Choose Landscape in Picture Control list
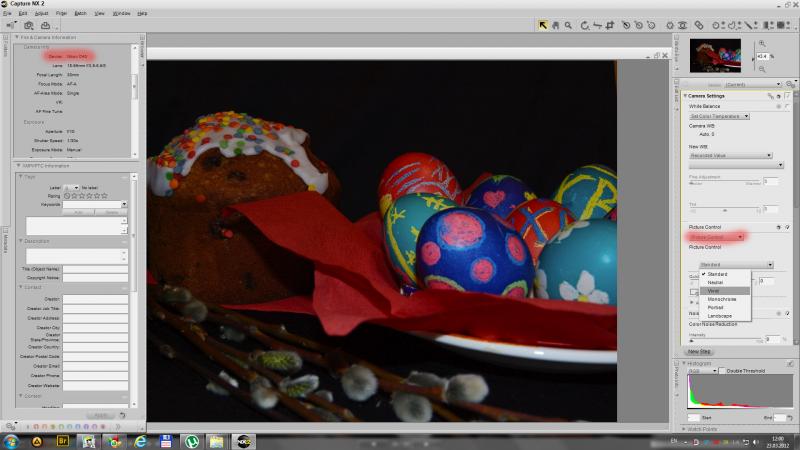800x450 pixels. click(x=724, y=316)
